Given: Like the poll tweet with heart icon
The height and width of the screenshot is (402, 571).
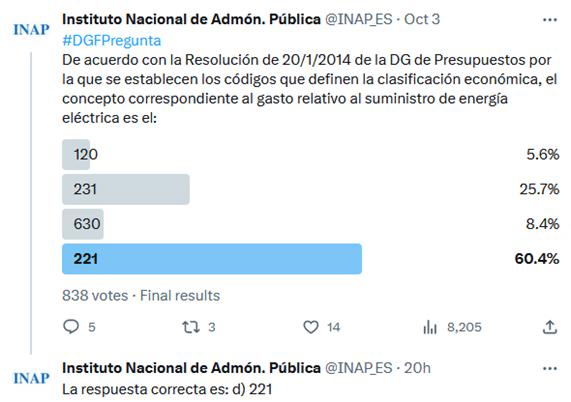Looking at the screenshot, I should click(x=311, y=327).
